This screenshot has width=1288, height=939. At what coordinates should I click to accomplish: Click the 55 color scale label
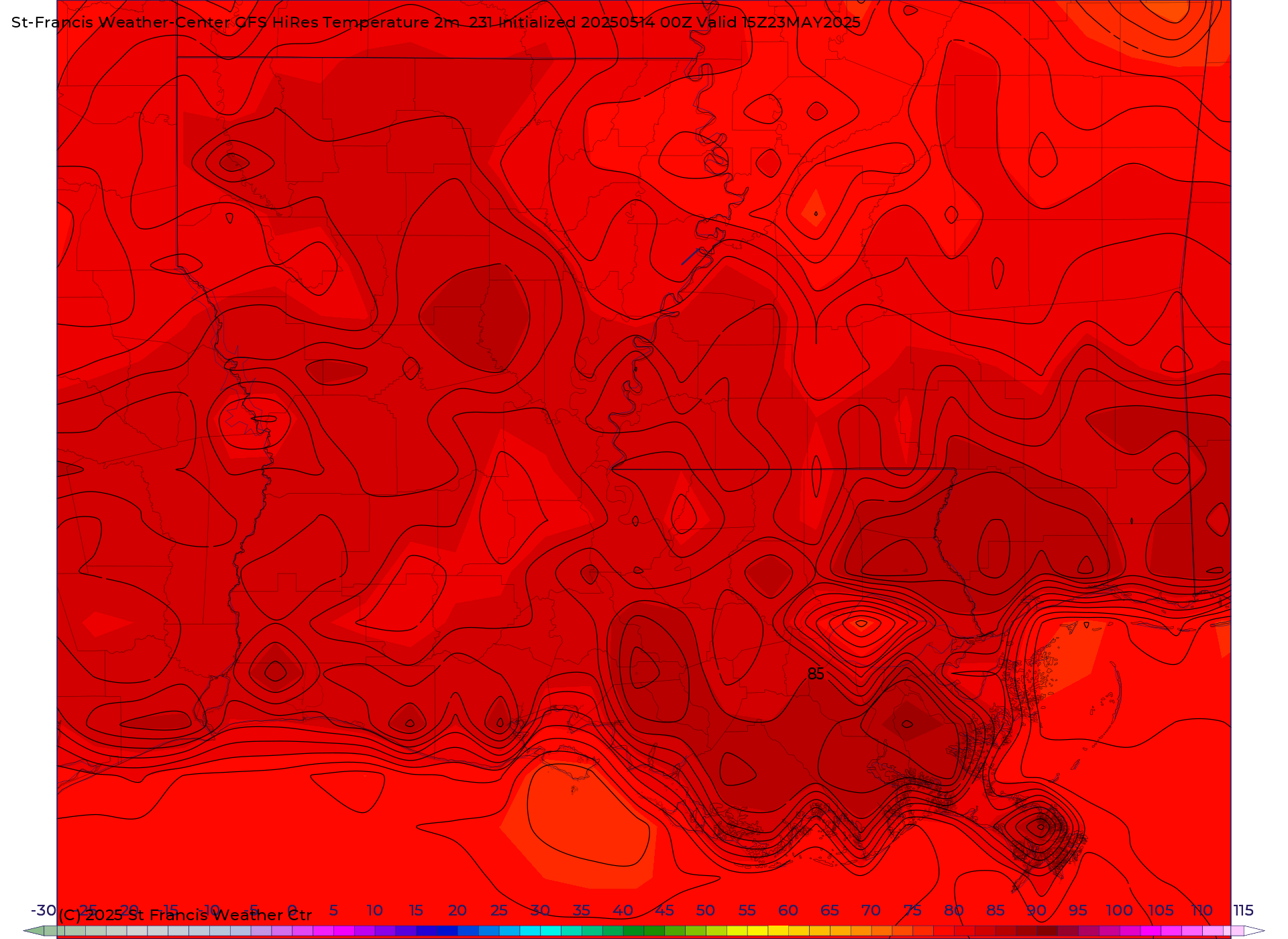point(747,911)
